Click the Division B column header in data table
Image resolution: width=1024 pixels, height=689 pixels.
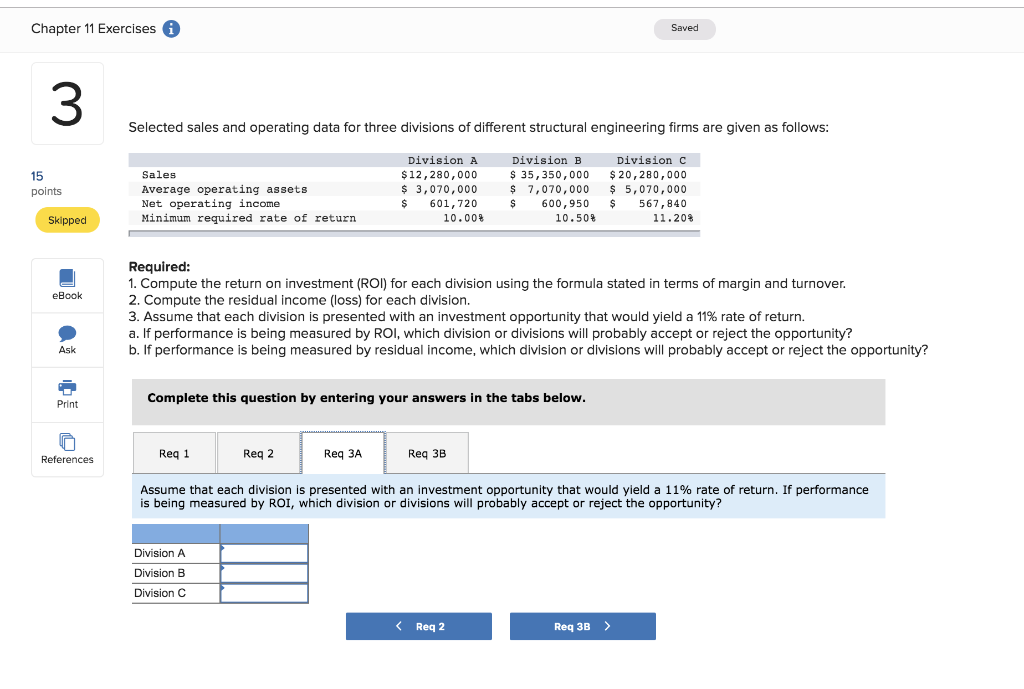[x=547, y=161]
